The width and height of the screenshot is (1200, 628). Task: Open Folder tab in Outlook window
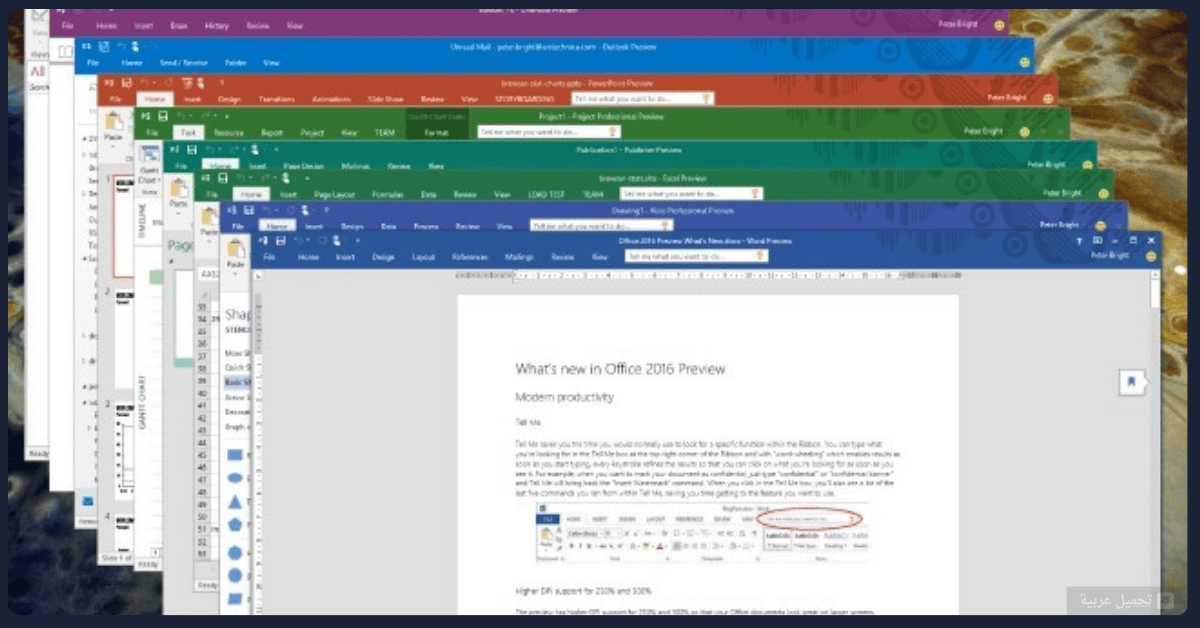pyautogui.click(x=236, y=62)
